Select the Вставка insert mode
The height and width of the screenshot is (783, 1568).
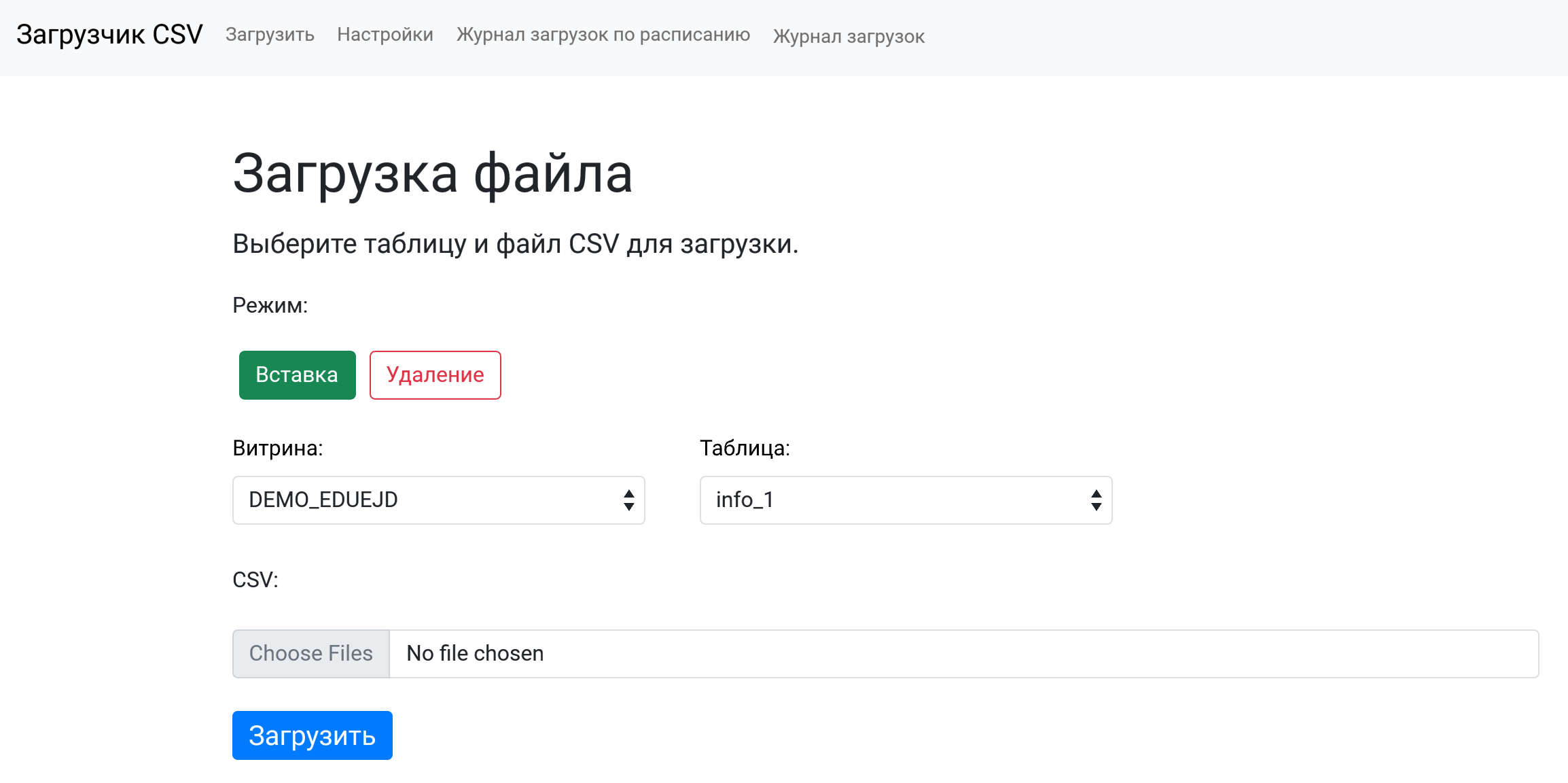tap(297, 375)
